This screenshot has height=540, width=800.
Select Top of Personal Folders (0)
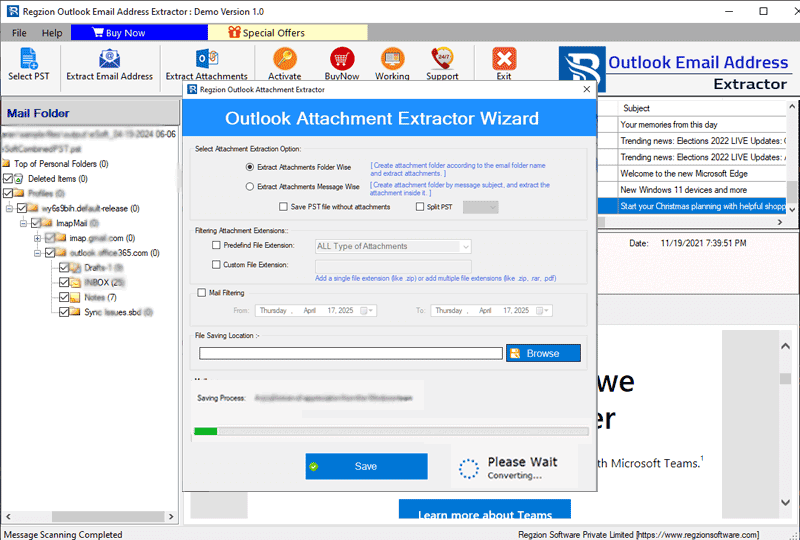(61, 164)
